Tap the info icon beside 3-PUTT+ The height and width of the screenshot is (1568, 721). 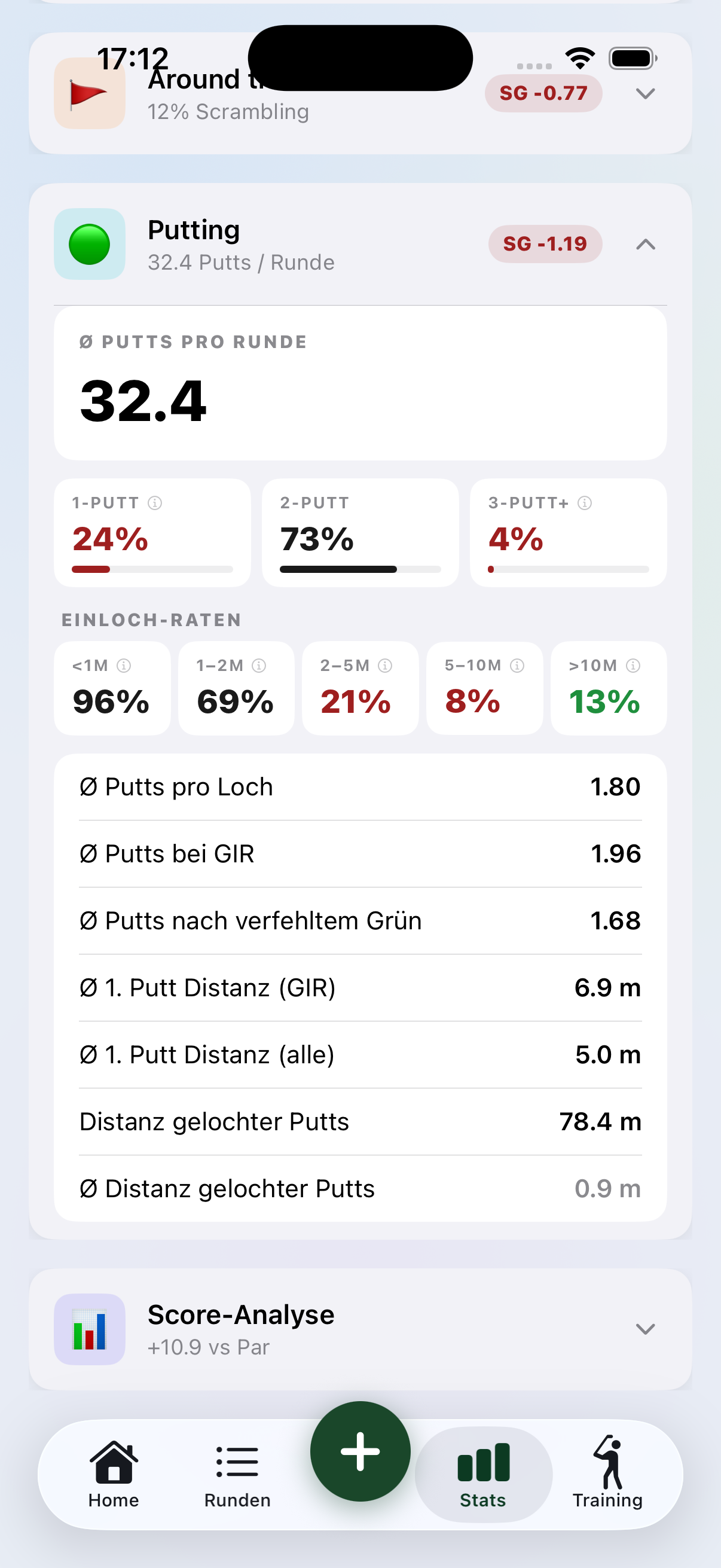(x=585, y=503)
